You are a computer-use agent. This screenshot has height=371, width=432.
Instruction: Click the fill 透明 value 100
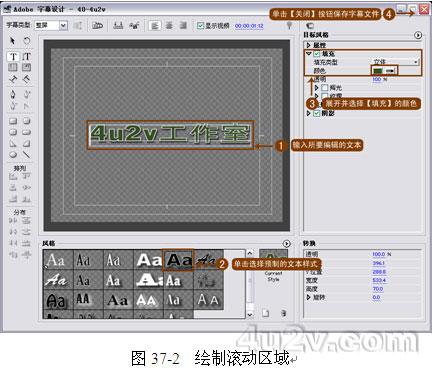377,79
